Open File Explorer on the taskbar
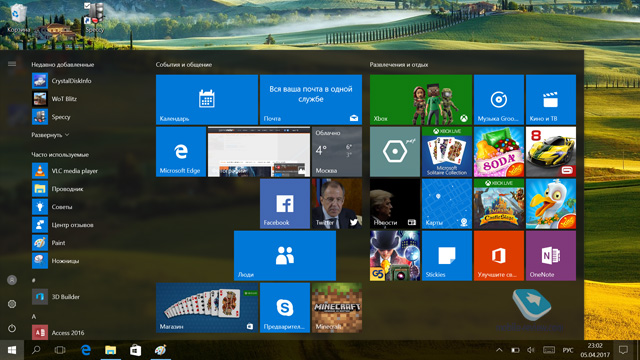 (x=111, y=350)
